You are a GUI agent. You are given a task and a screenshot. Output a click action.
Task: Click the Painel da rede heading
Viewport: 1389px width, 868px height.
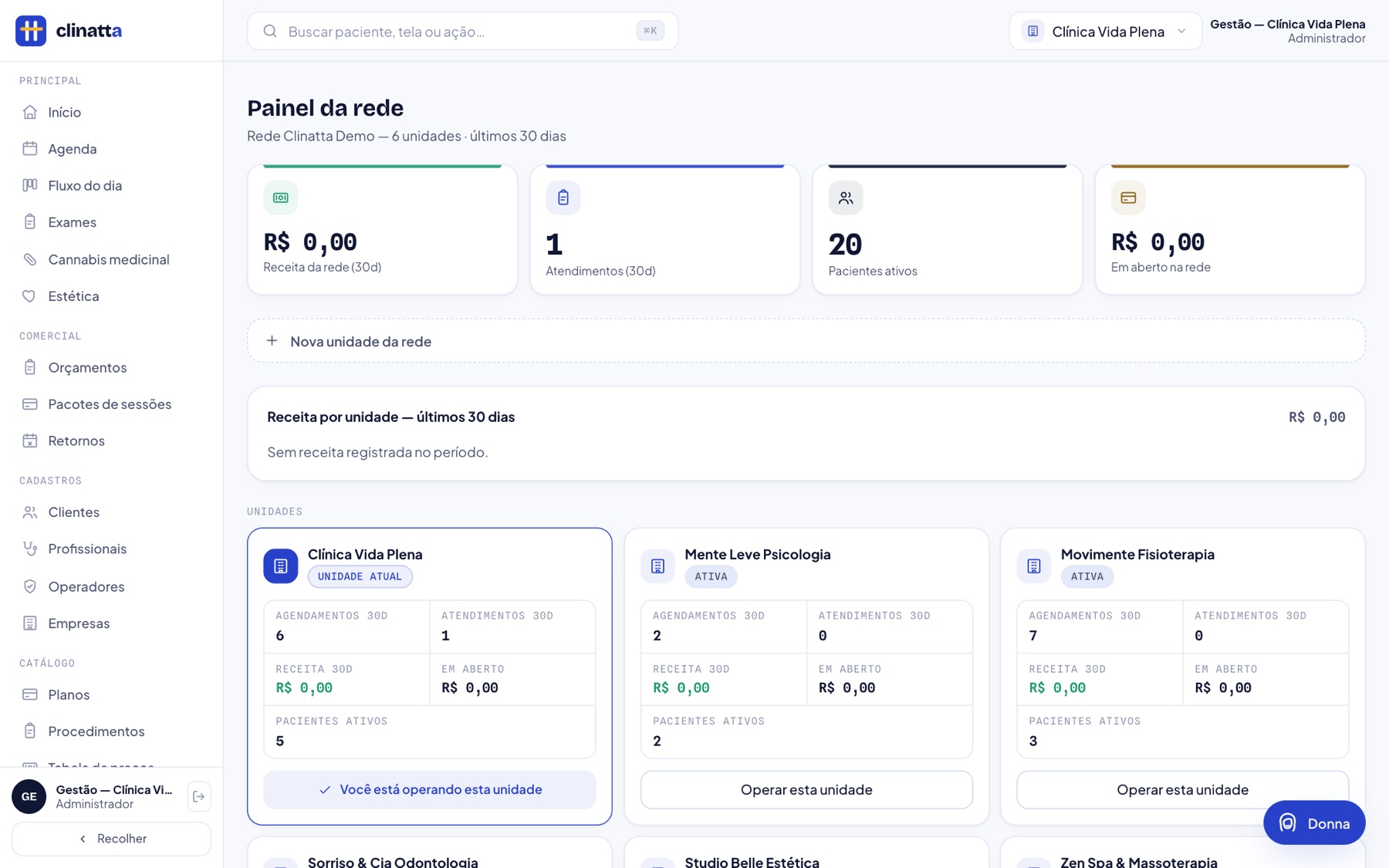pos(325,108)
